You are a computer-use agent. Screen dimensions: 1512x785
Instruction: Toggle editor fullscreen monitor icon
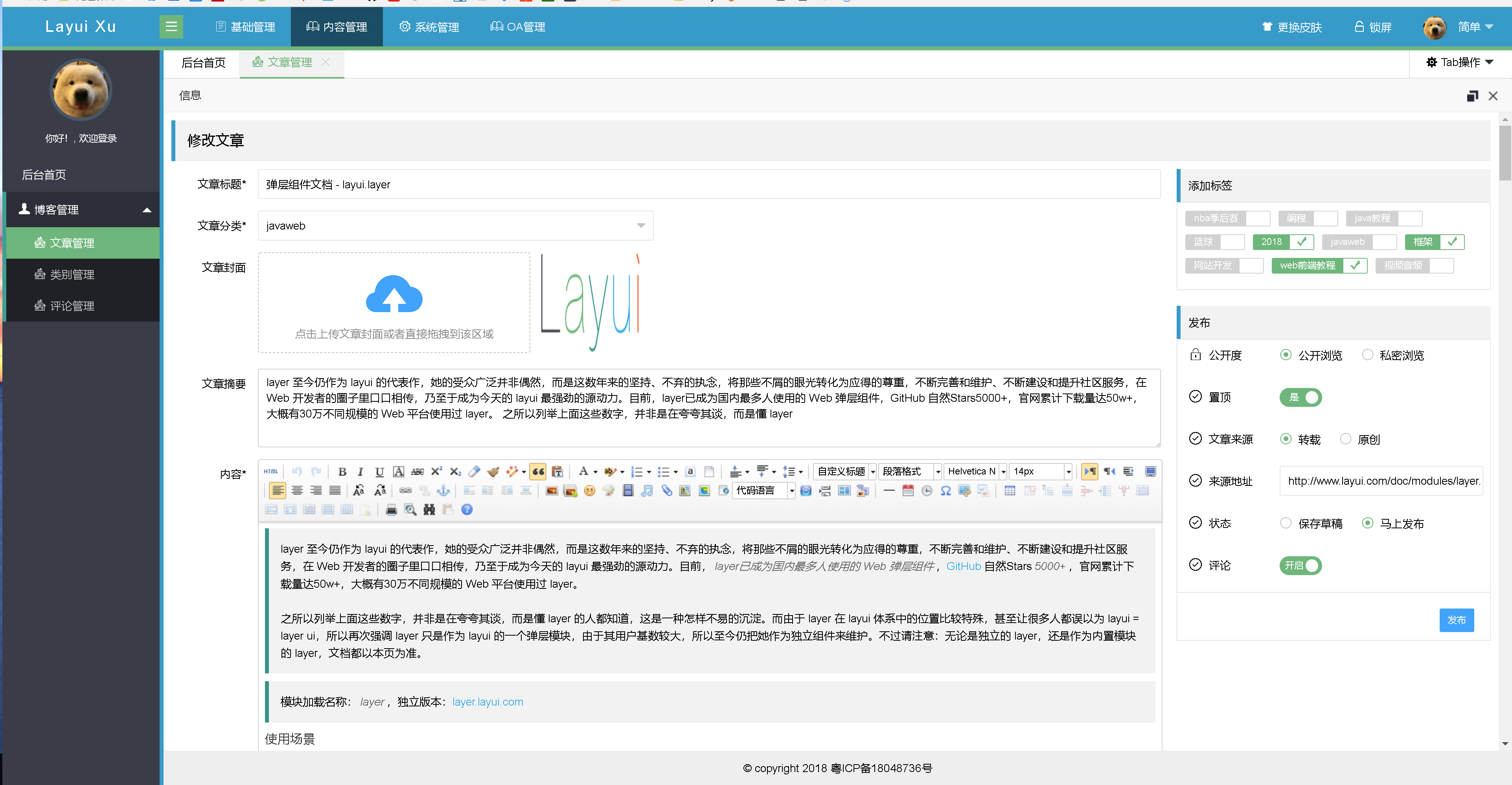click(1150, 472)
